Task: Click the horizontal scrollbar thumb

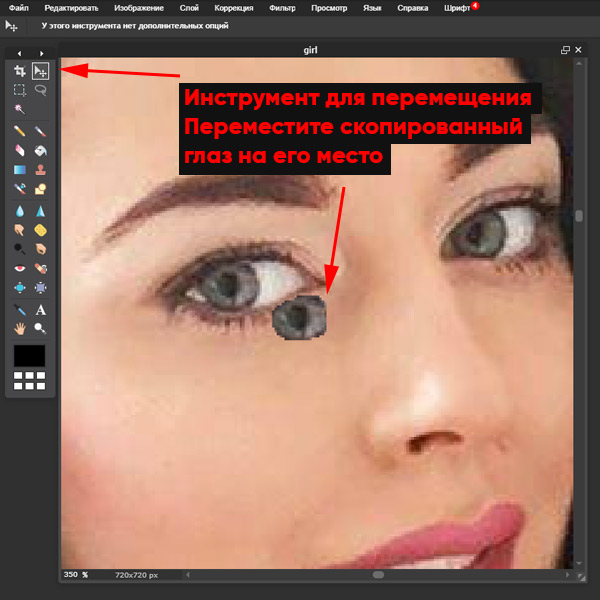Action: click(378, 575)
